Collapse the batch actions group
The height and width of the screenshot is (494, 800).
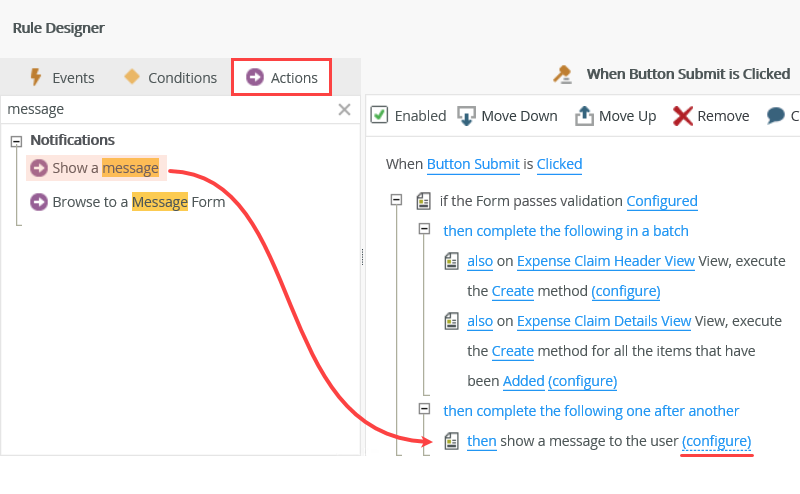tap(424, 230)
